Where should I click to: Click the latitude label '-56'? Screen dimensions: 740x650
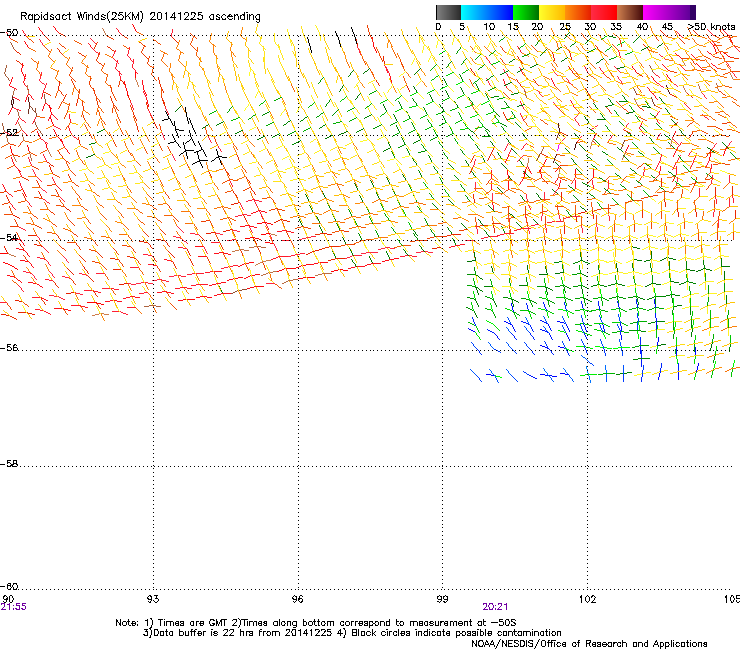(x=9, y=347)
